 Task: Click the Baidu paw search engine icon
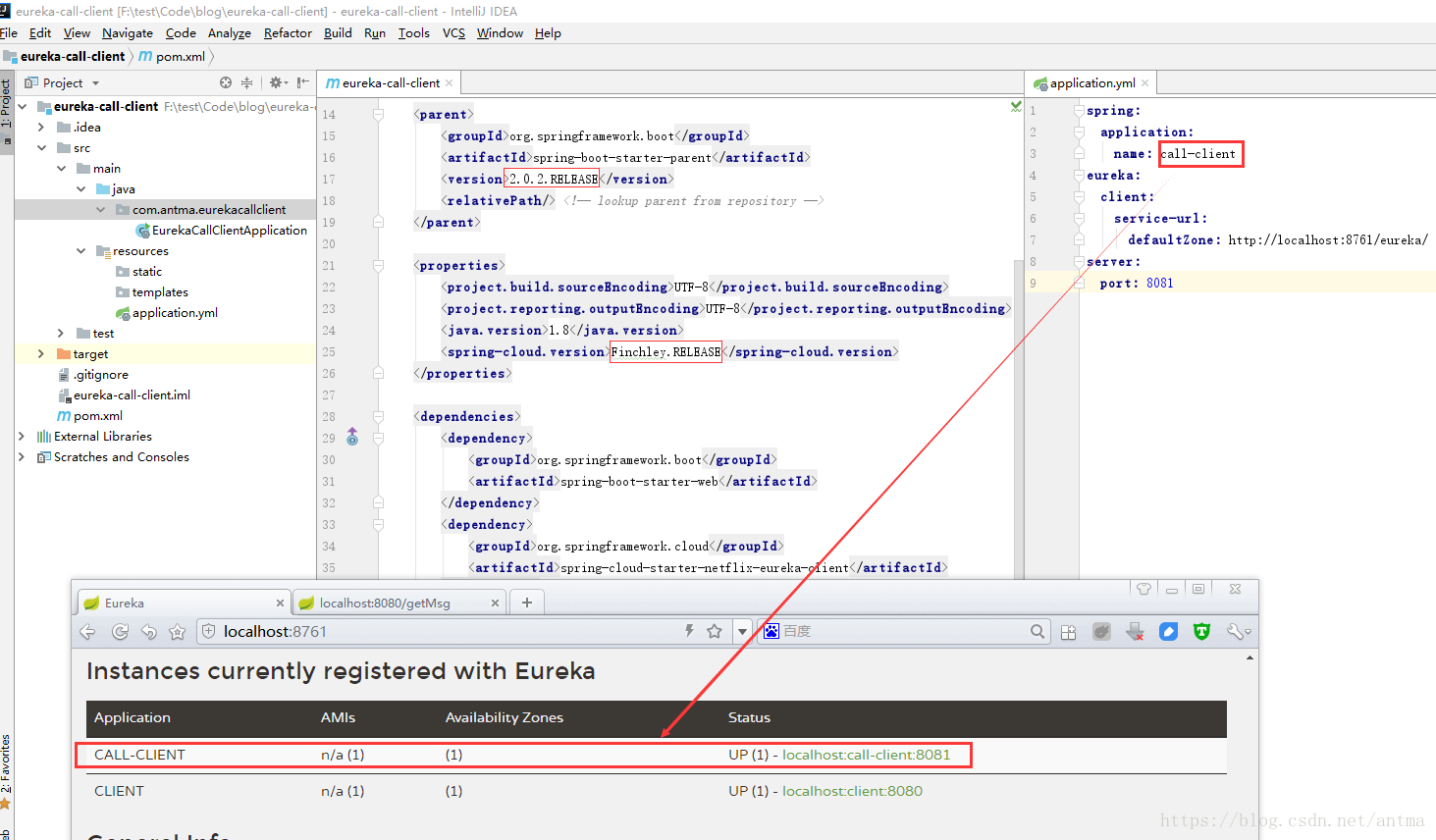[771, 631]
